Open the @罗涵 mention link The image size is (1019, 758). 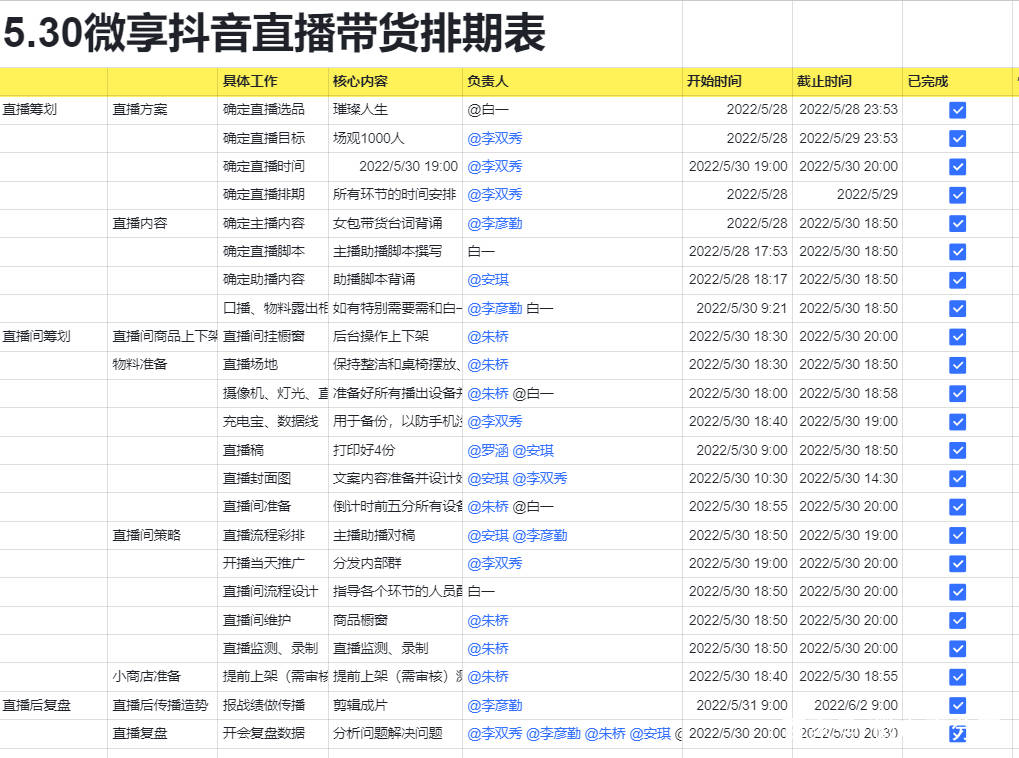coord(488,451)
